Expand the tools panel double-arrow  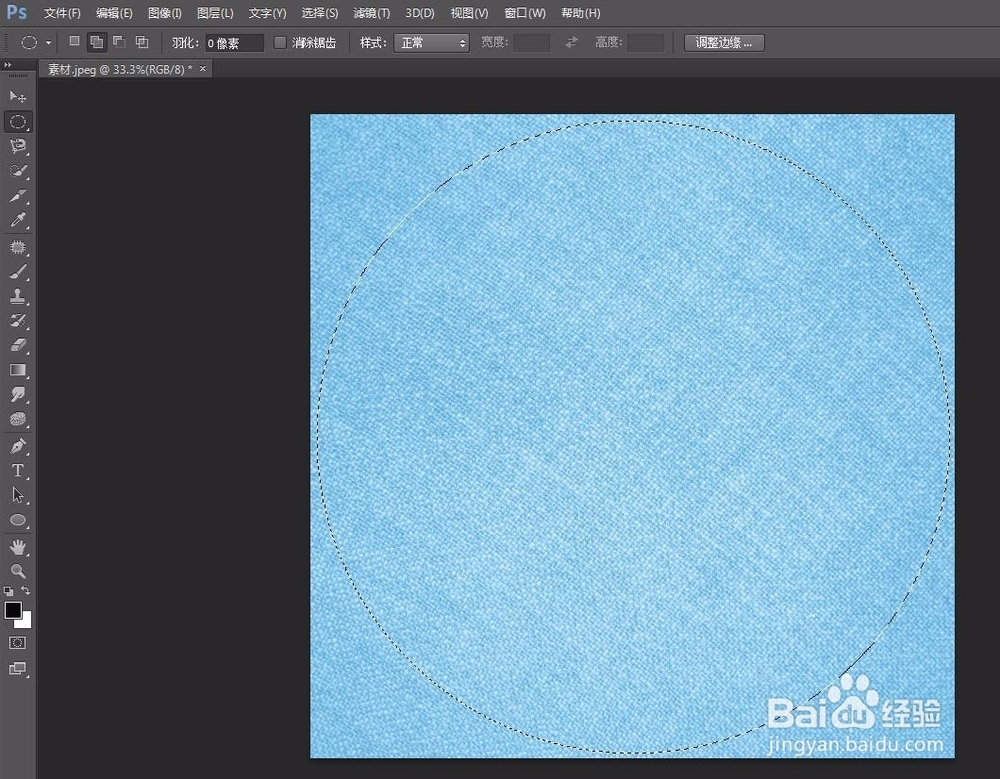point(8,64)
